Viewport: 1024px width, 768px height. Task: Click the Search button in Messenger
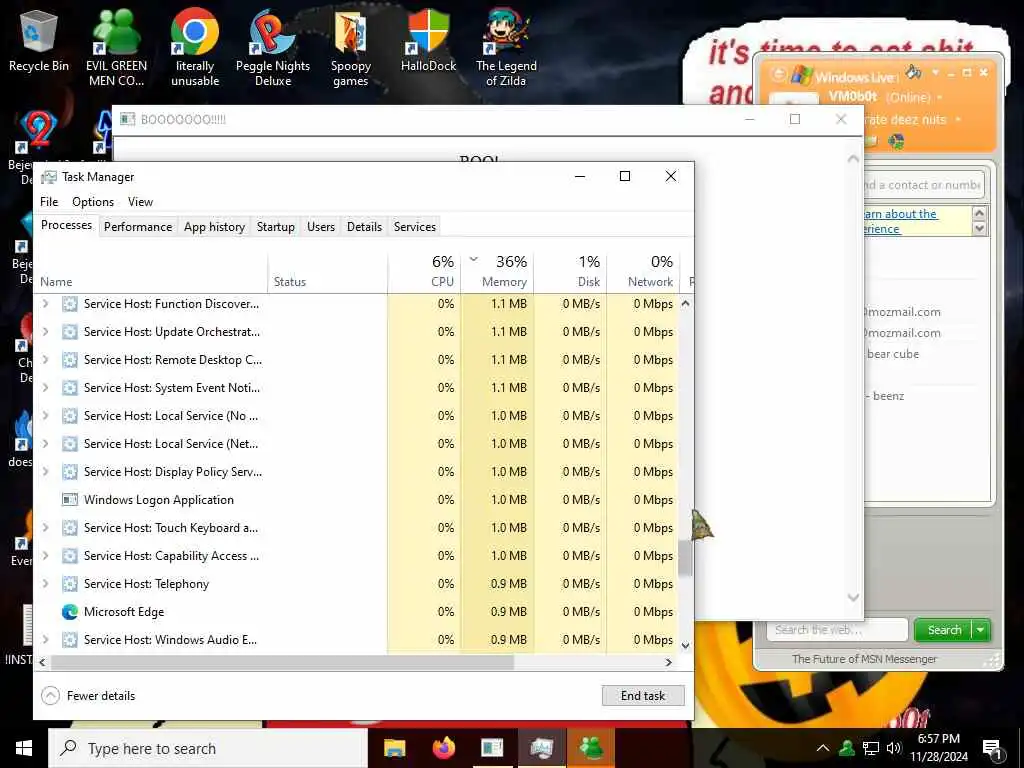pos(944,630)
